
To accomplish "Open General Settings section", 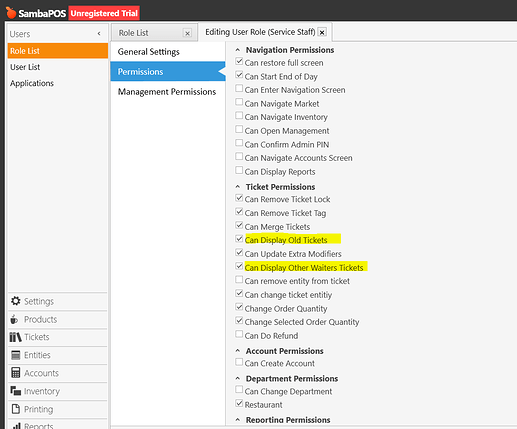I will [168, 52].
